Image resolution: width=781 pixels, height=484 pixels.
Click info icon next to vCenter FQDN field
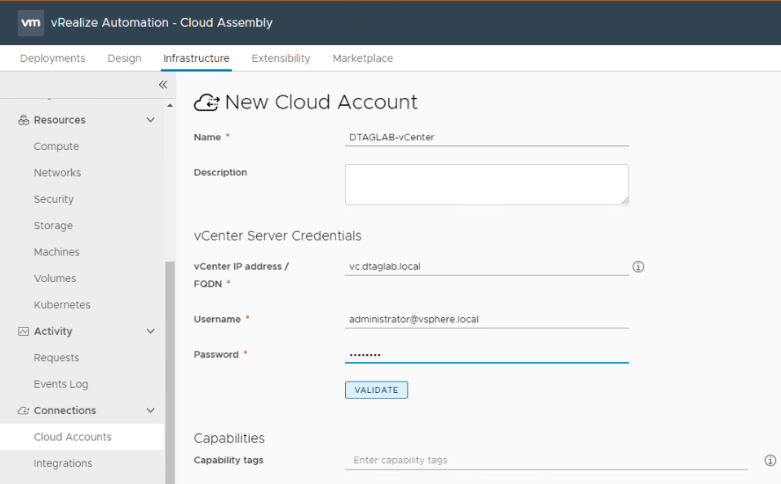(638, 267)
